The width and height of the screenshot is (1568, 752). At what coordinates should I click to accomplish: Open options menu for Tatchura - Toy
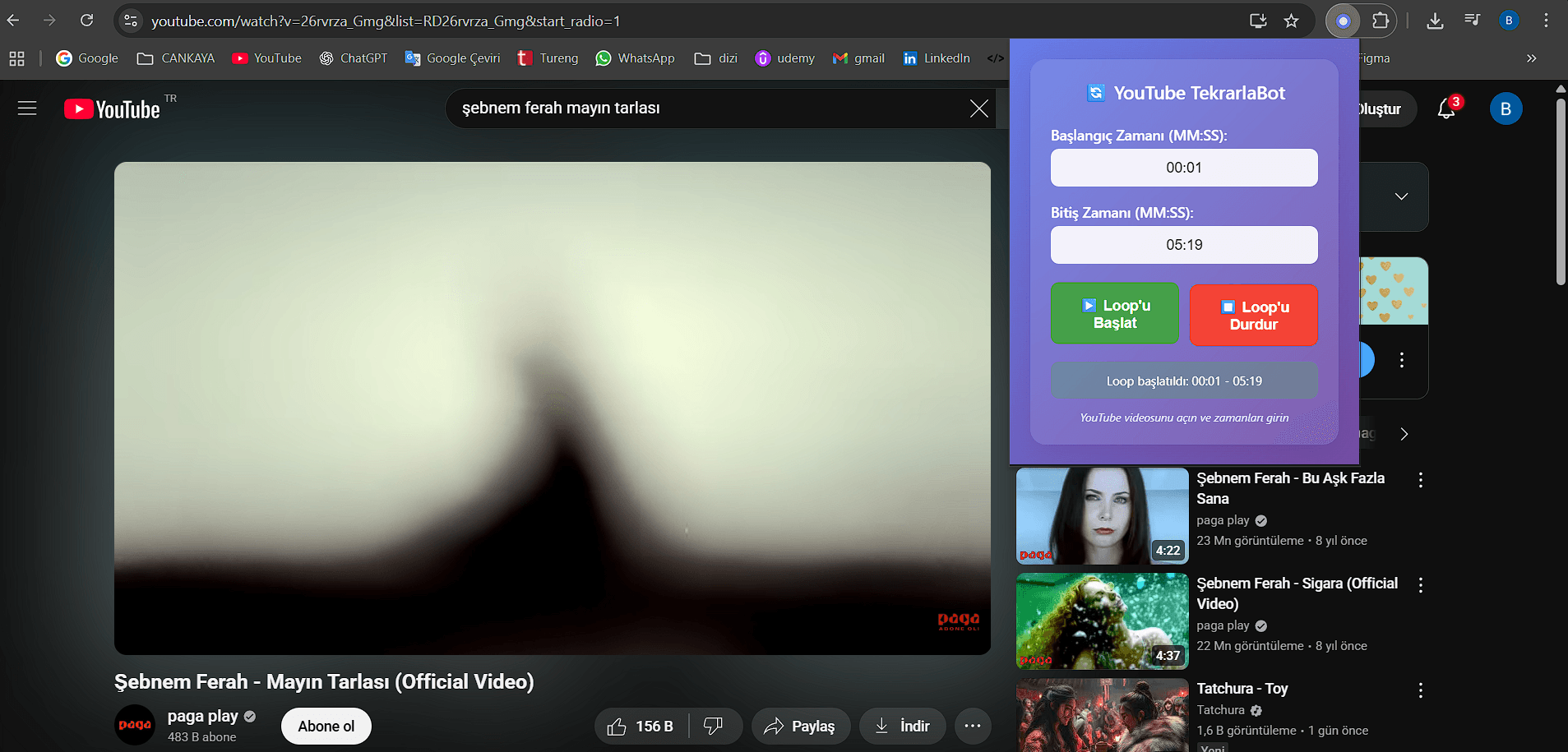click(1420, 690)
